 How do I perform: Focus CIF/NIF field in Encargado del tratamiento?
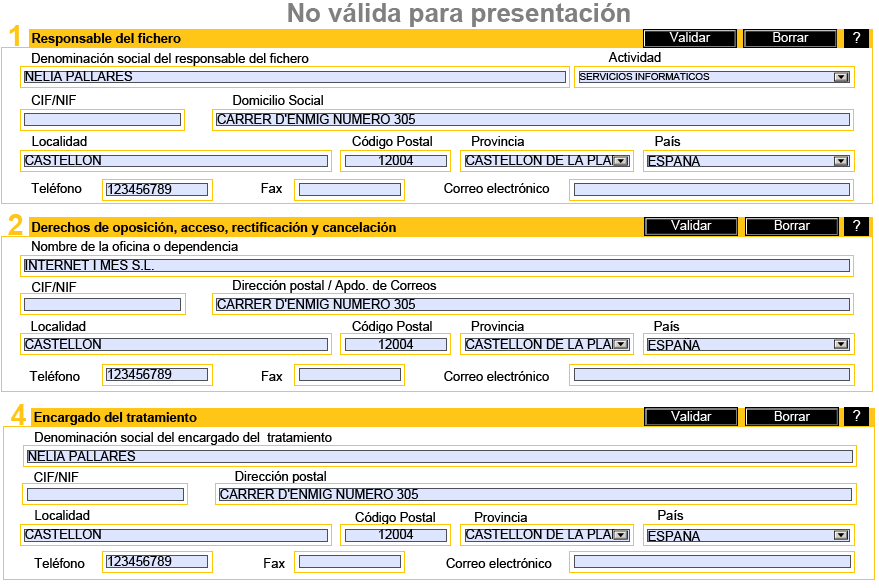(x=105, y=494)
